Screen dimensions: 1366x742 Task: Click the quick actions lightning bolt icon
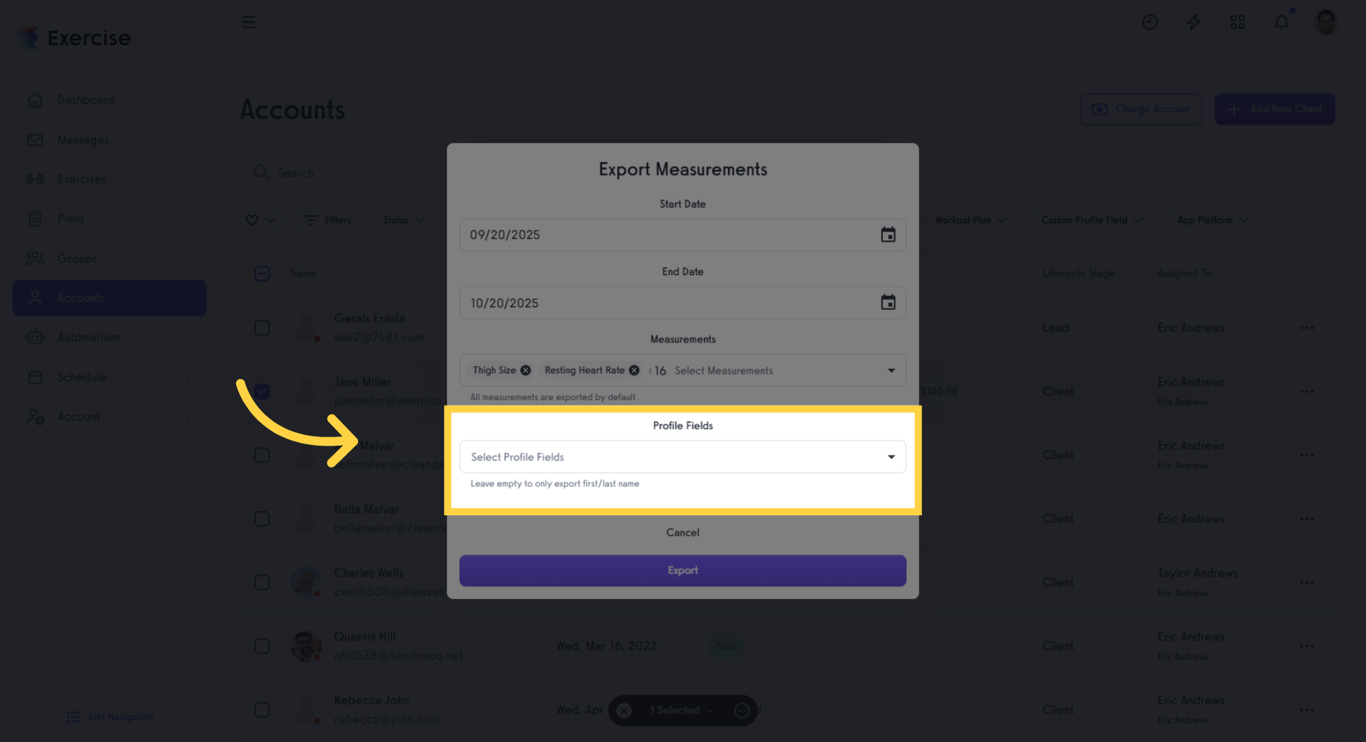(1193, 21)
